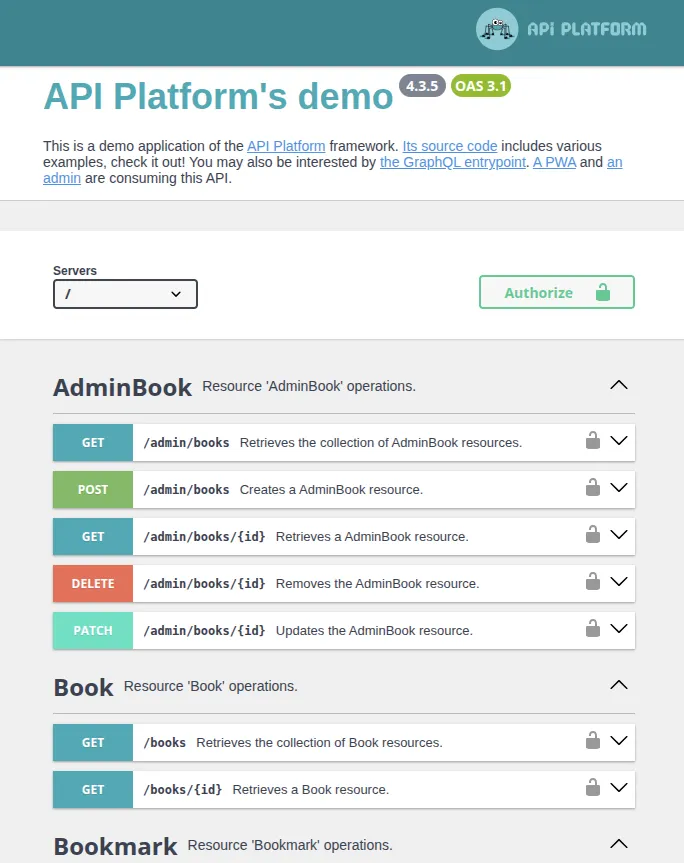
Task: Click 'Retrieves a Book resource.' description
Action: point(311,789)
